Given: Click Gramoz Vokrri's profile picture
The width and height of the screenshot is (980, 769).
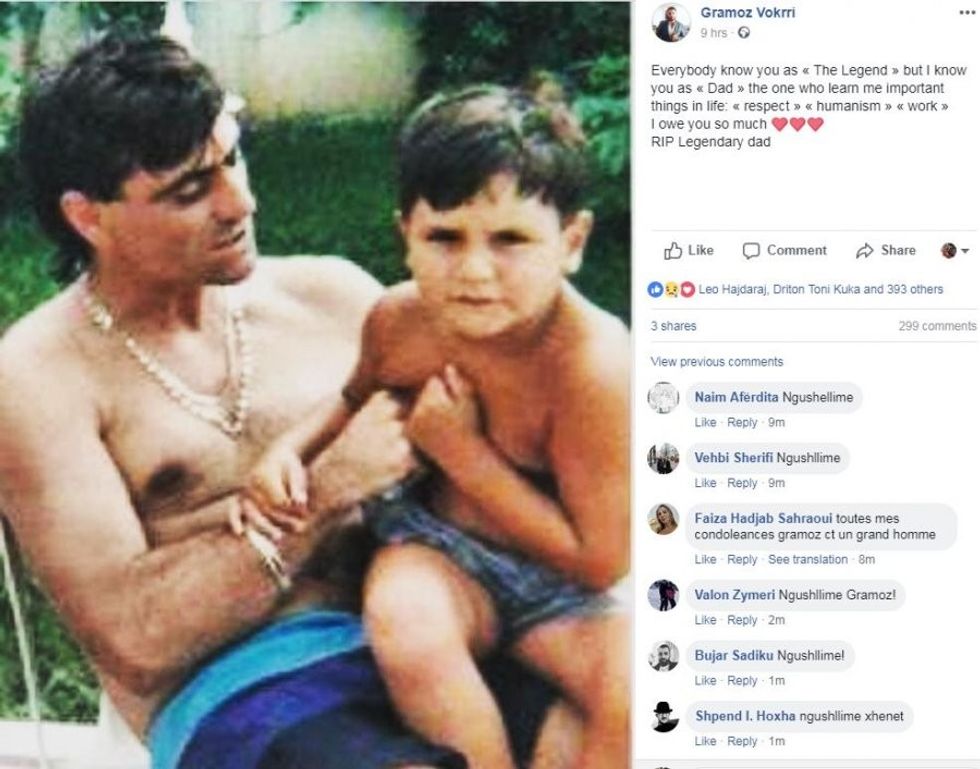Looking at the screenshot, I should pos(671,22).
